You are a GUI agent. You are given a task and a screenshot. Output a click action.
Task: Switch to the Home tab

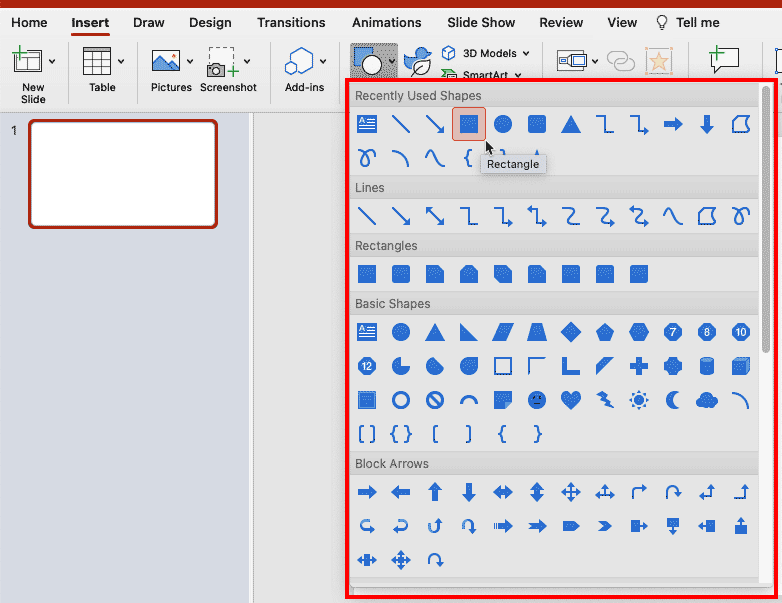29,22
